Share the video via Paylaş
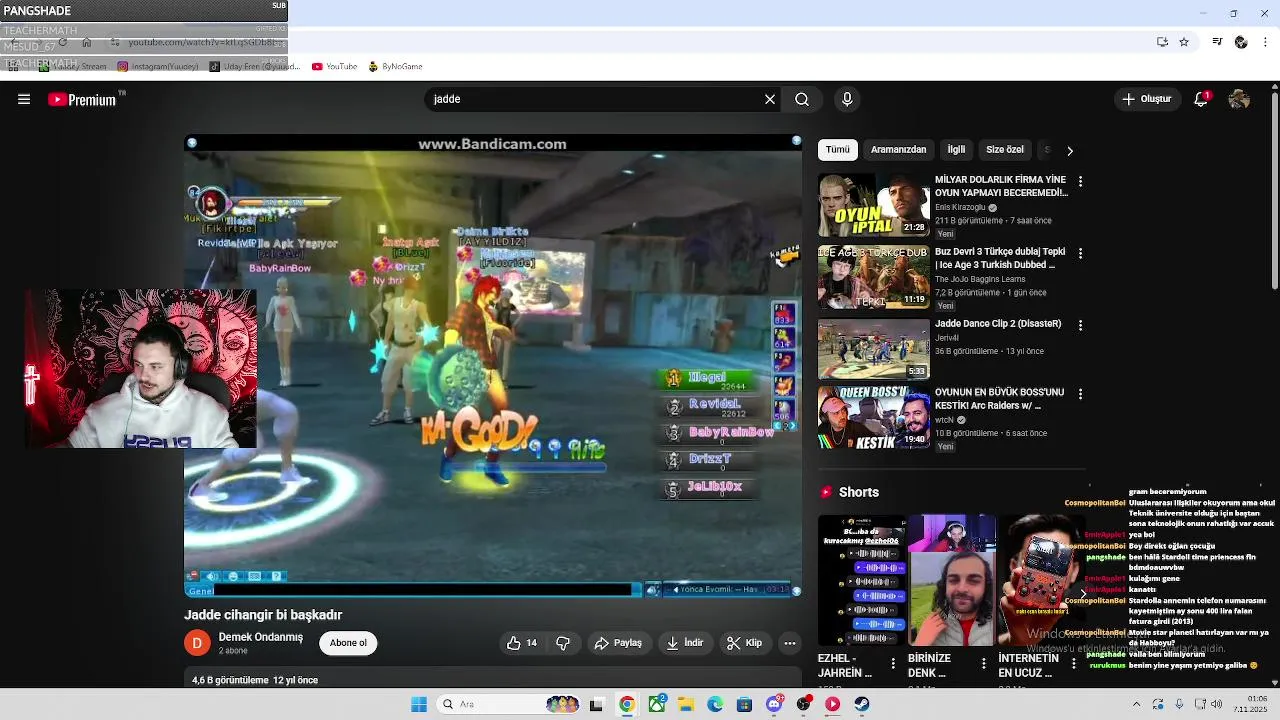This screenshot has height=720, width=1280. (618, 643)
